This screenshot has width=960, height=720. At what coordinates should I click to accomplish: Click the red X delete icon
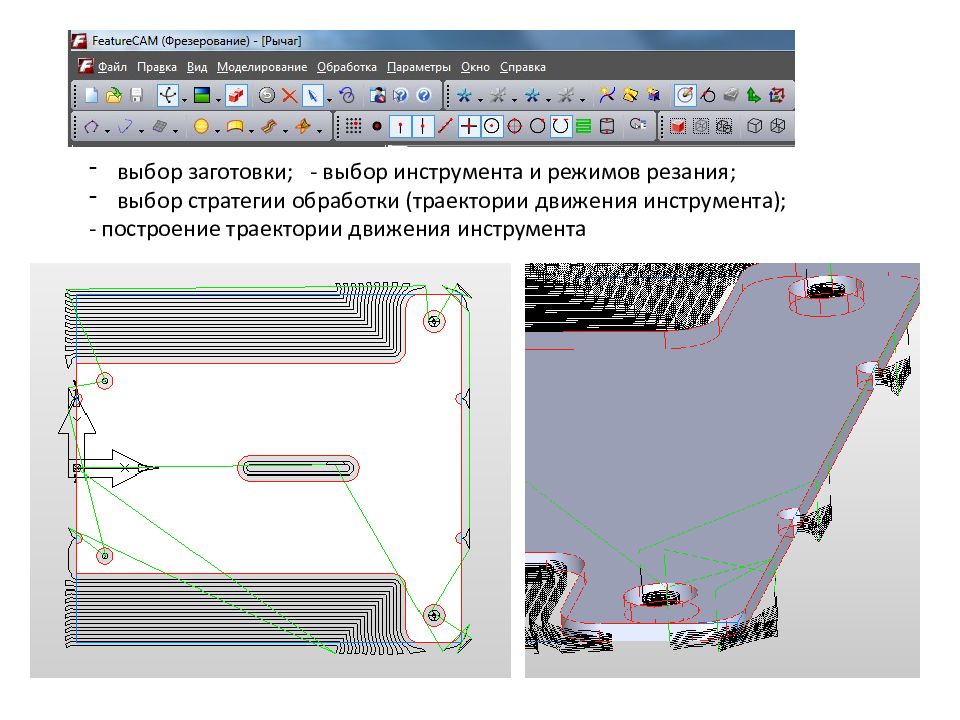[x=289, y=96]
